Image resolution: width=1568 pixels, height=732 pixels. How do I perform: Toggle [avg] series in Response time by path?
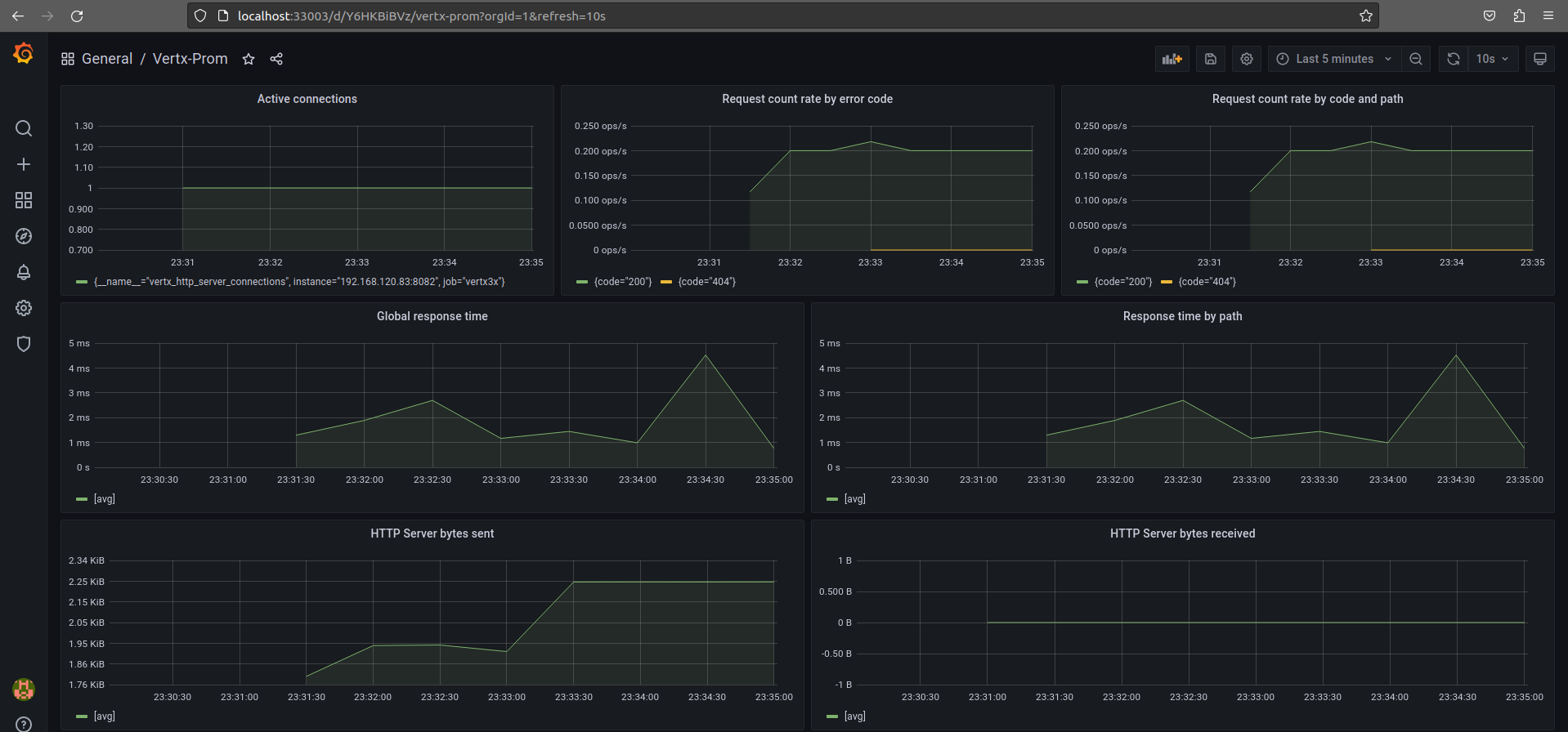click(854, 499)
